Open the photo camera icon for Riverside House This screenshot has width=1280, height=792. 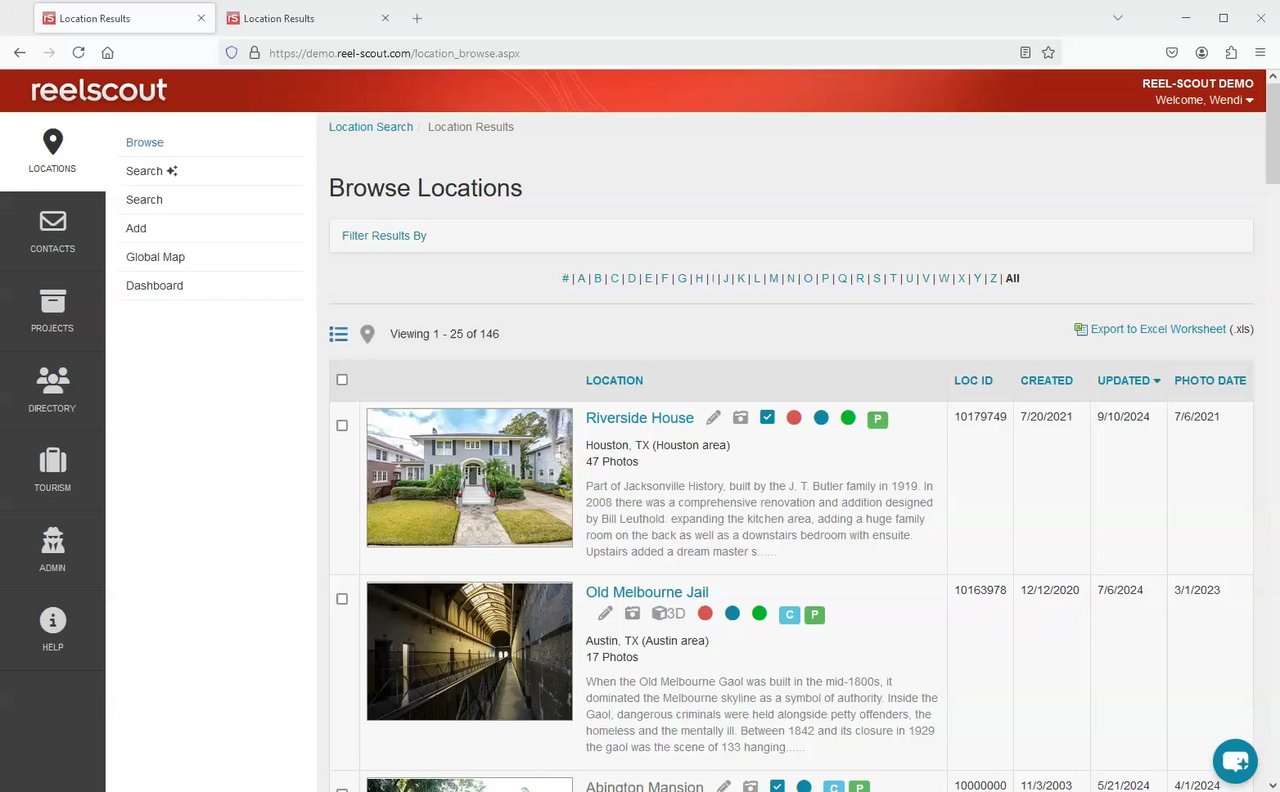740,418
